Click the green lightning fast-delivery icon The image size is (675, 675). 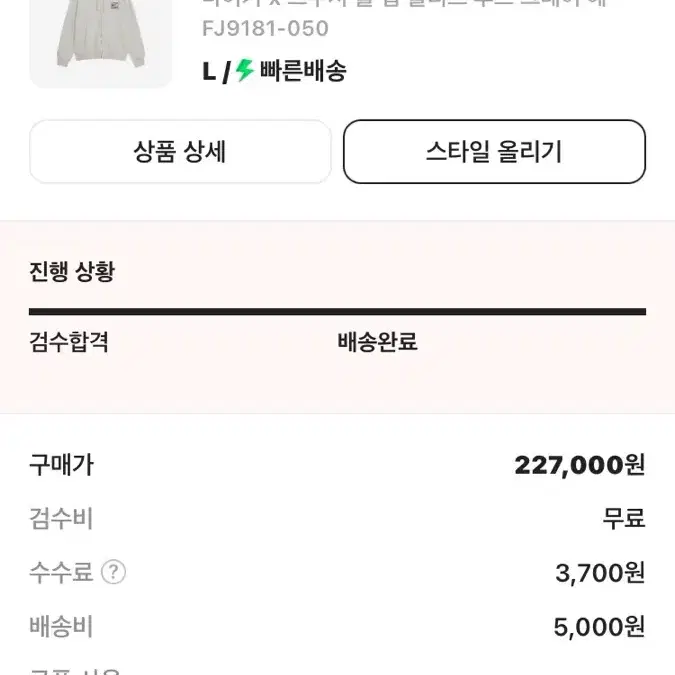point(245,70)
